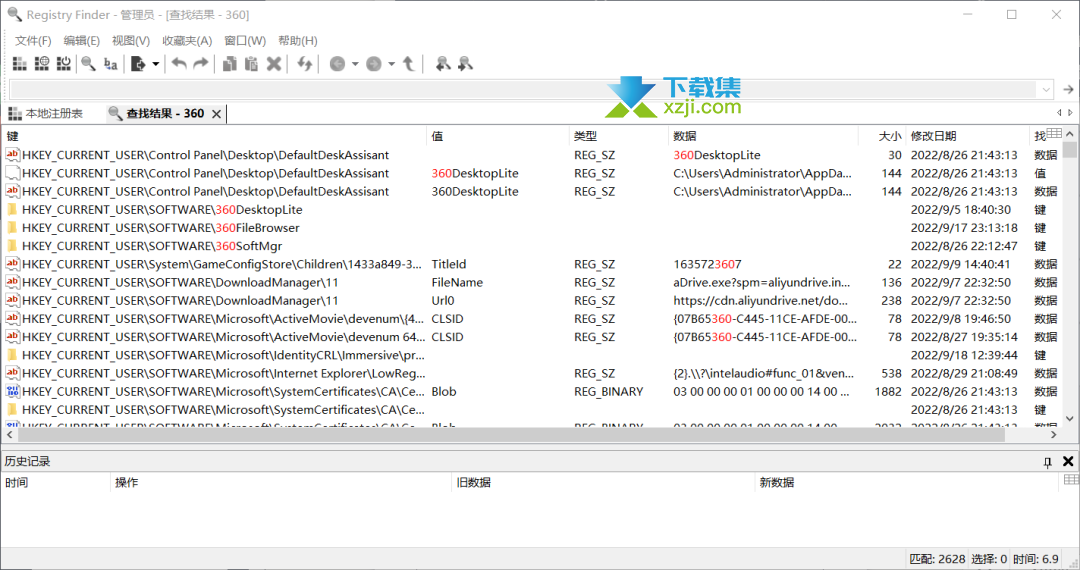Select the DownloadManager\11 FileName row
The height and width of the screenshot is (570, 1080).
[x=530, y=282]
